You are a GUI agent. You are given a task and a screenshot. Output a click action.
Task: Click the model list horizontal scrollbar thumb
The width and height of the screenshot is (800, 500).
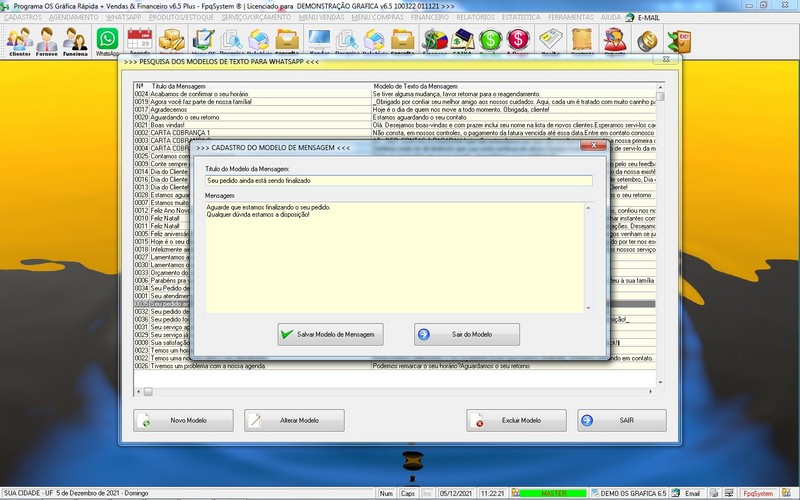tap(148, 392)
